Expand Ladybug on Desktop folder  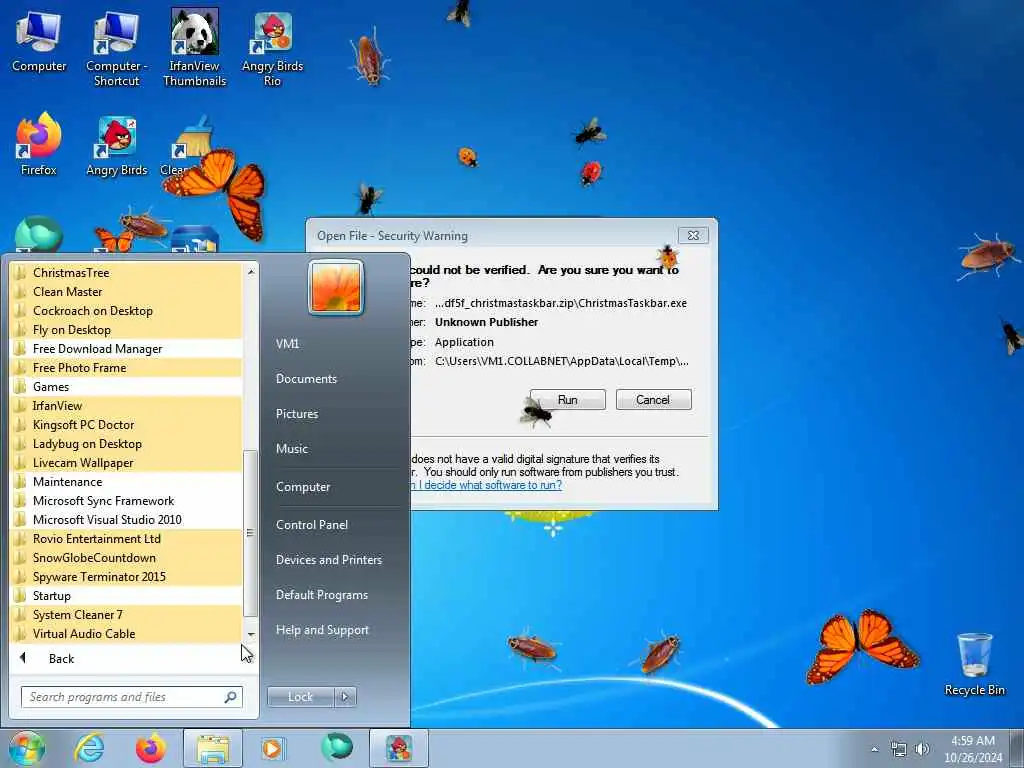click(127, 443)
